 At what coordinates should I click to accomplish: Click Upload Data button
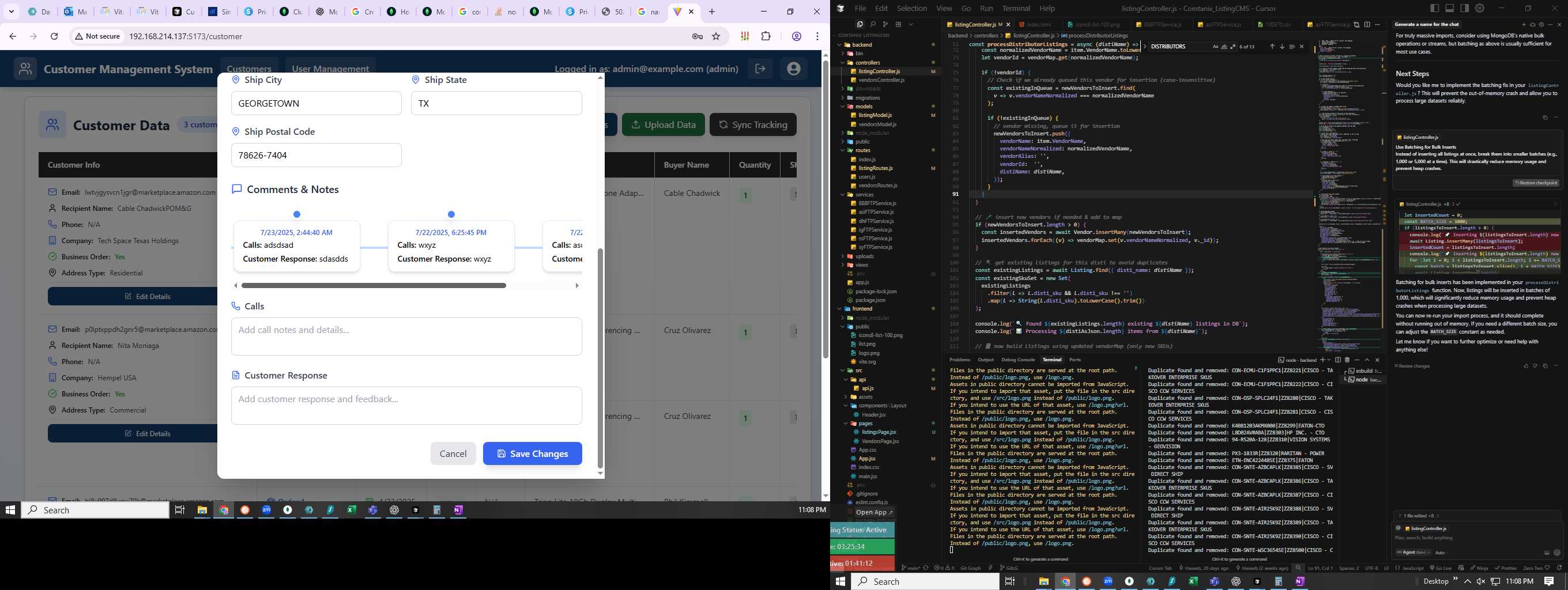(x=664, y=124)
